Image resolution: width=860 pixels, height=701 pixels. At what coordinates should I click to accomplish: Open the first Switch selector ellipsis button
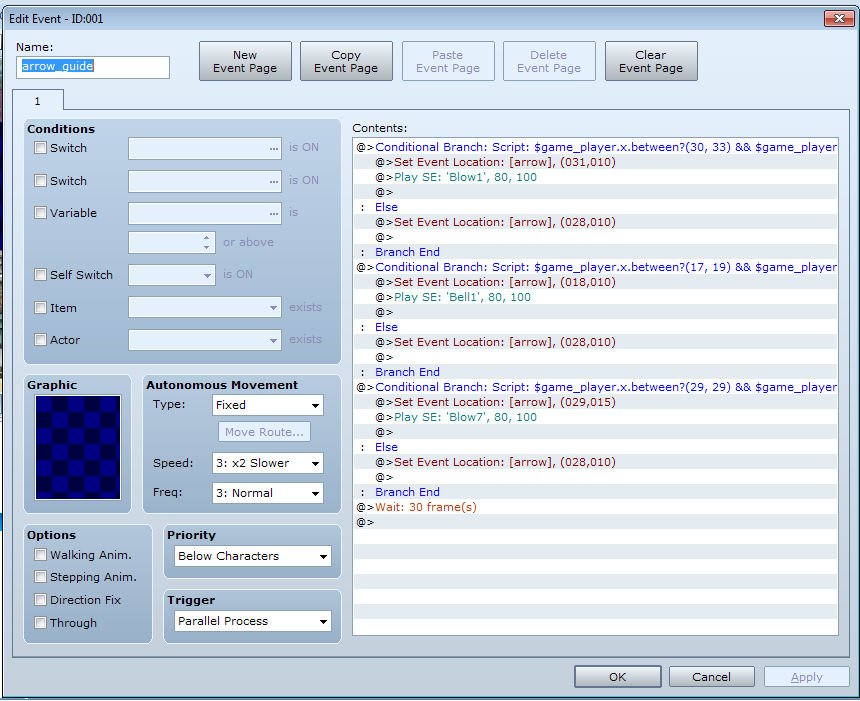(x=274, y=149)
